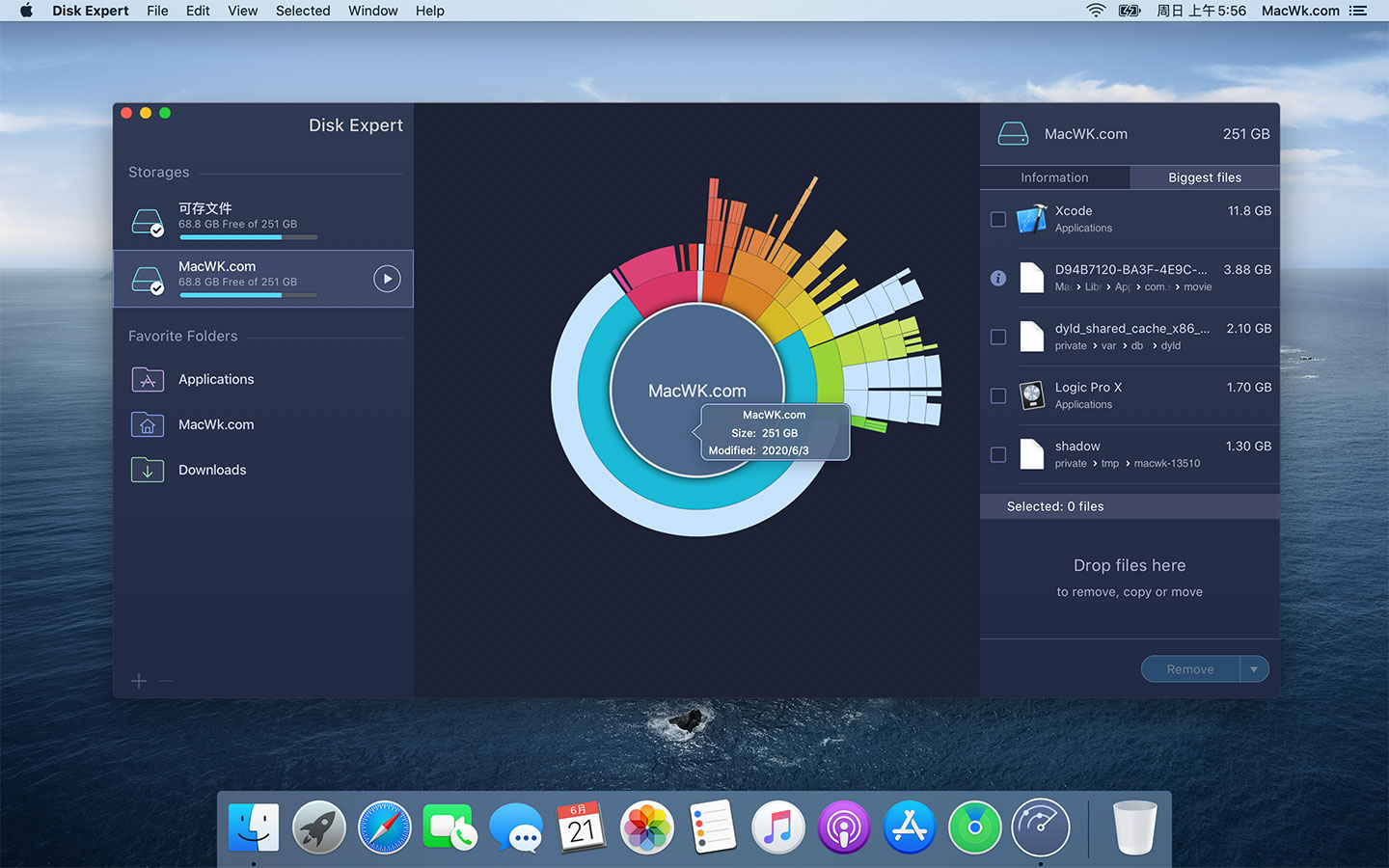Open the Help menu
1389x868 pixels.
pos(429,11)
